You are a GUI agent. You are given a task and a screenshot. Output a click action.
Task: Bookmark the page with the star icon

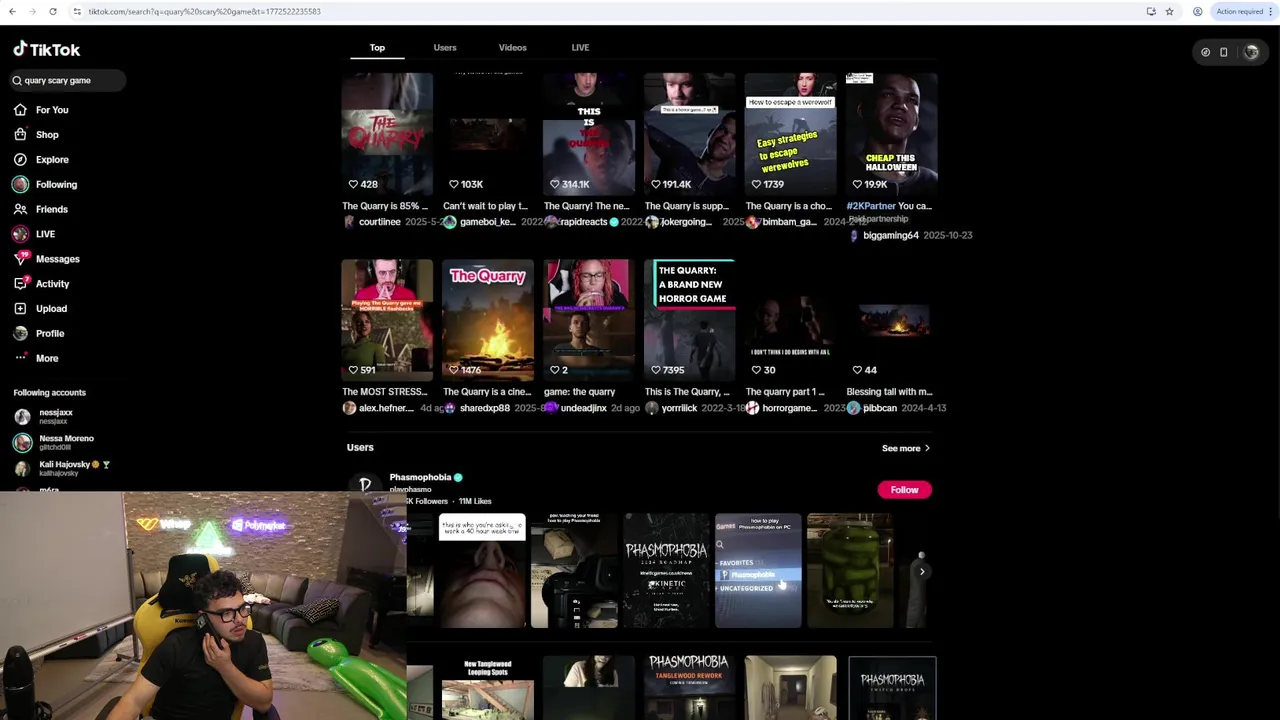(x=1169, y=11)
